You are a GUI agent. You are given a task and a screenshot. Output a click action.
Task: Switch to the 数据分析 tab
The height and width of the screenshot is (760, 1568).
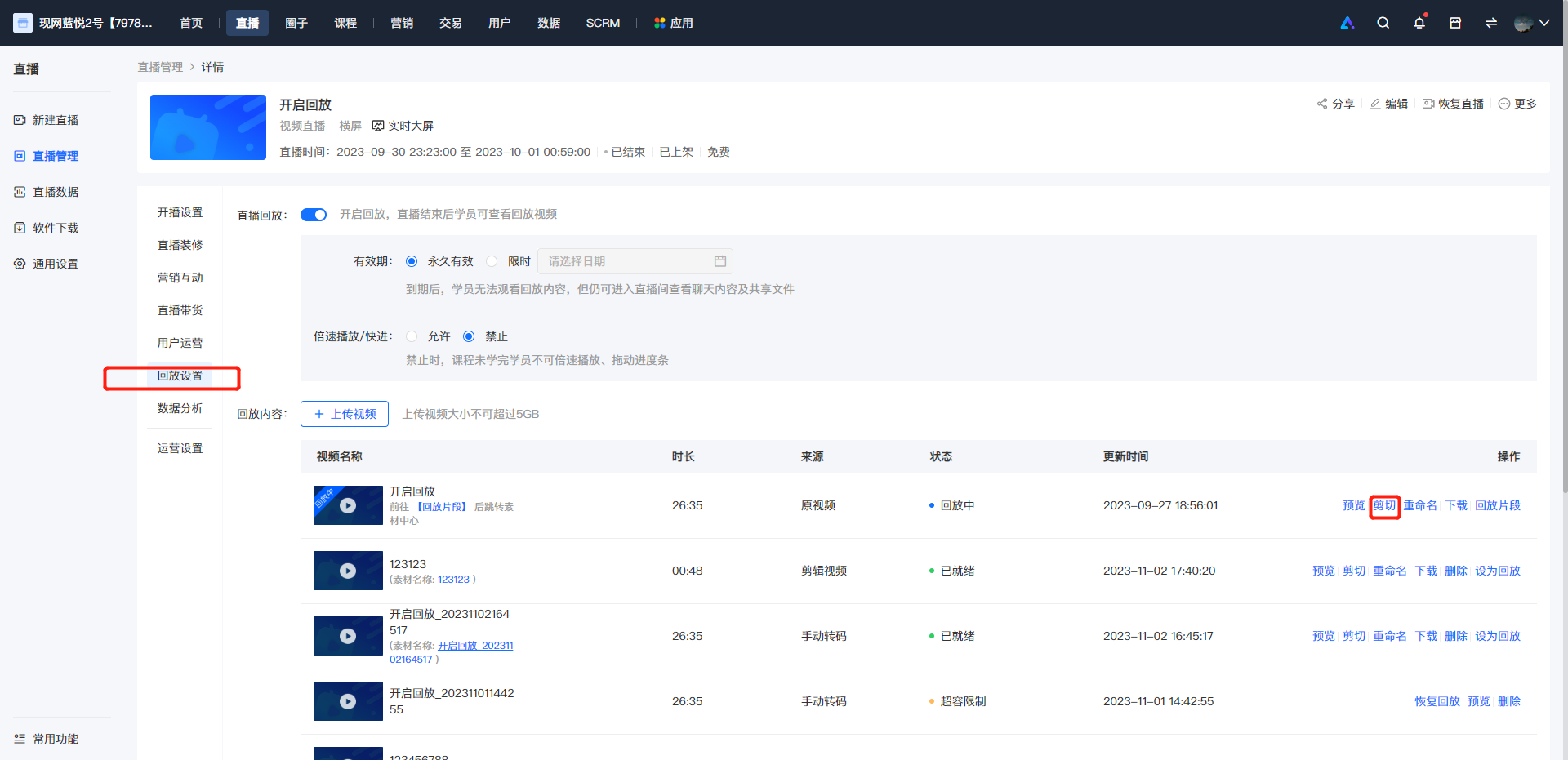coord(180,408)
